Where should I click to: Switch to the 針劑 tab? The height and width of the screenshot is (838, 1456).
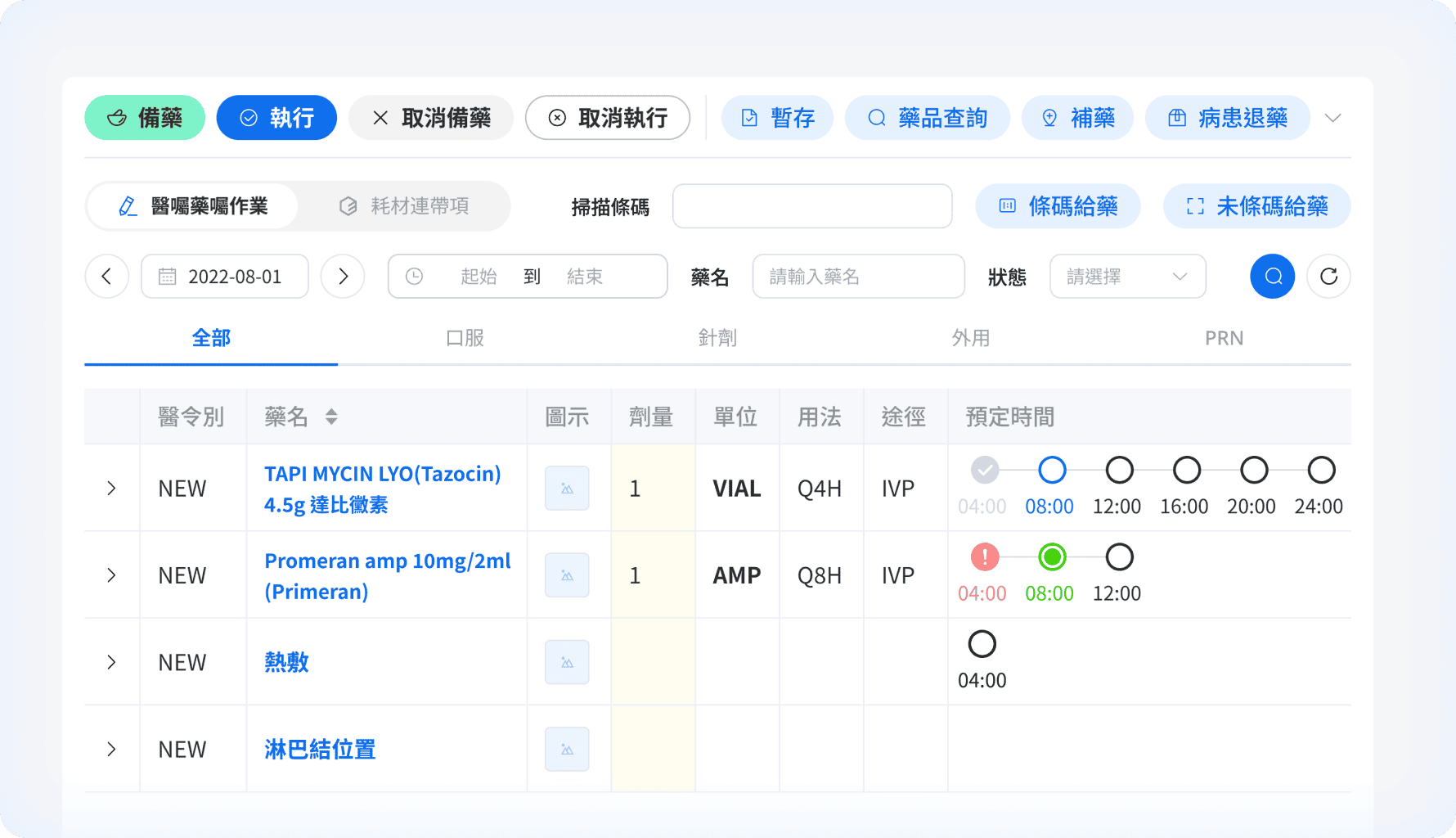point(717,338)
